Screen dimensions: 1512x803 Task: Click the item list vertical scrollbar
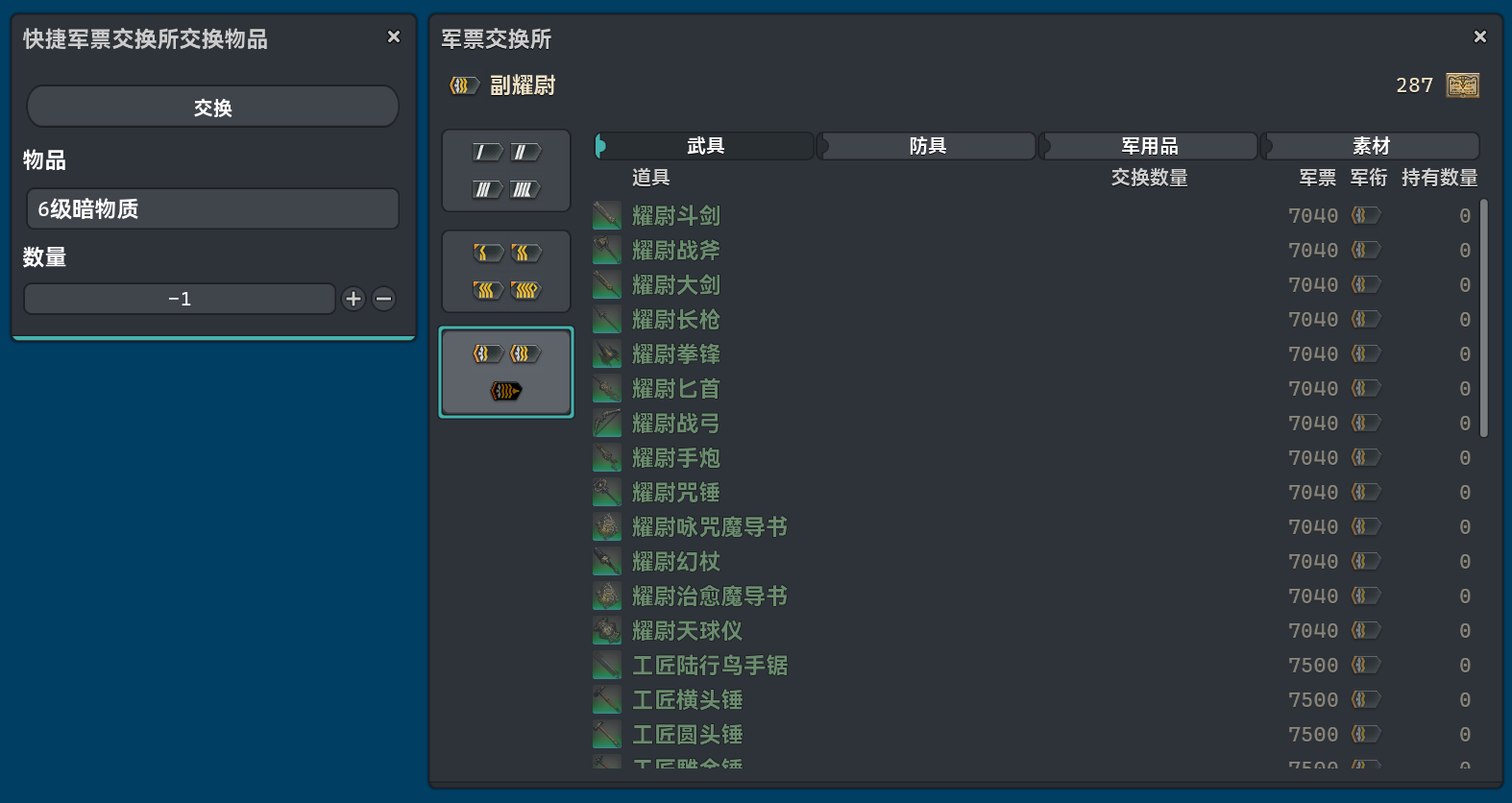pos(1484,317)
